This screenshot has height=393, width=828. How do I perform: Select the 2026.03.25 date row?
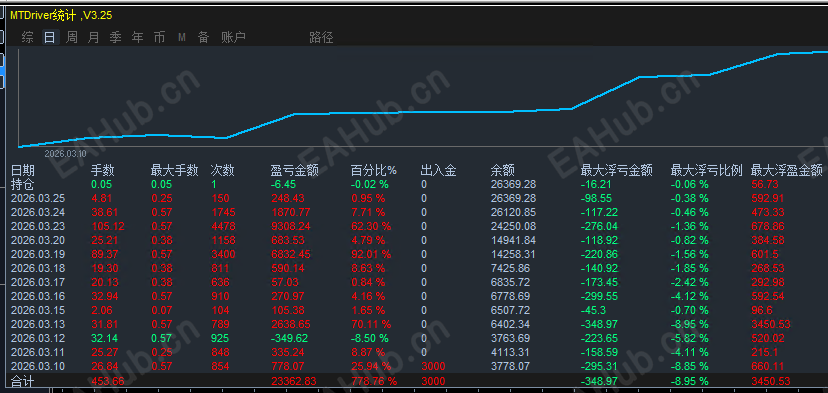[37, 199]
